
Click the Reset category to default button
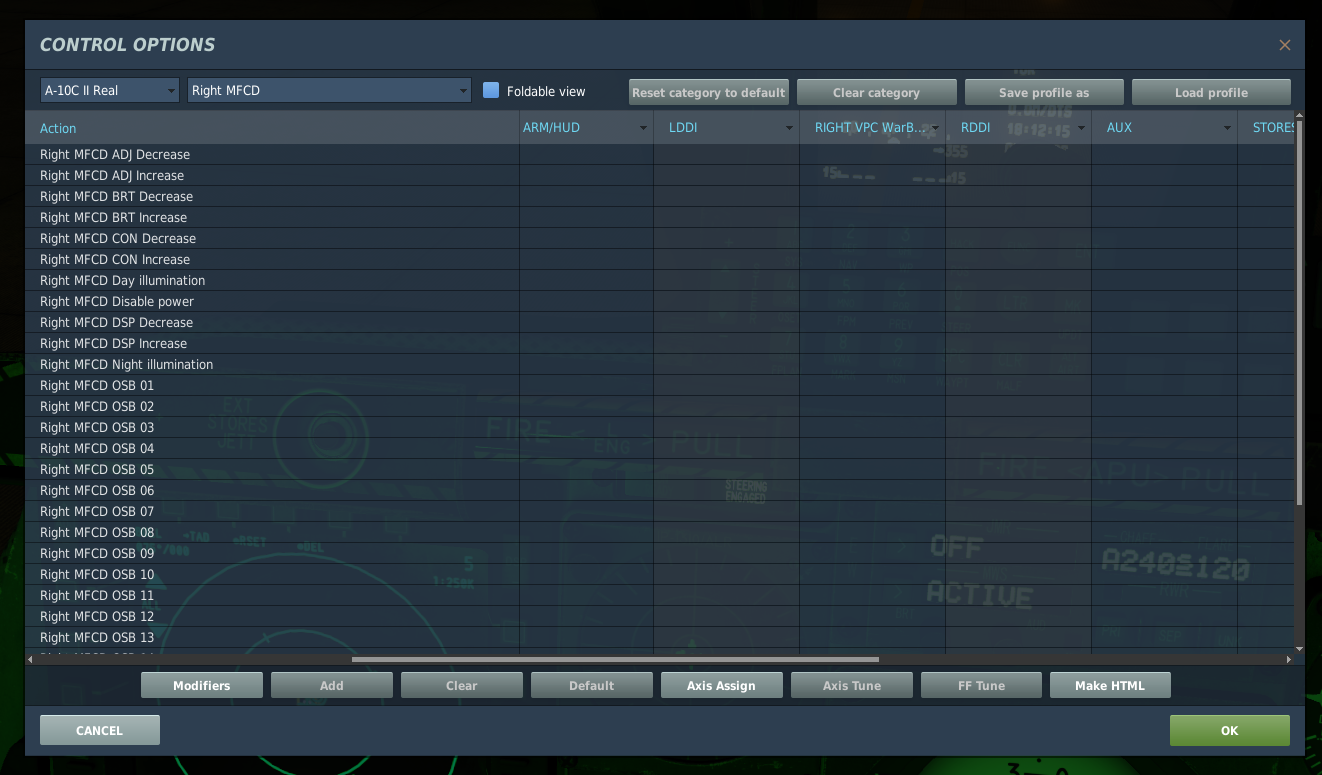coord(708,93)
